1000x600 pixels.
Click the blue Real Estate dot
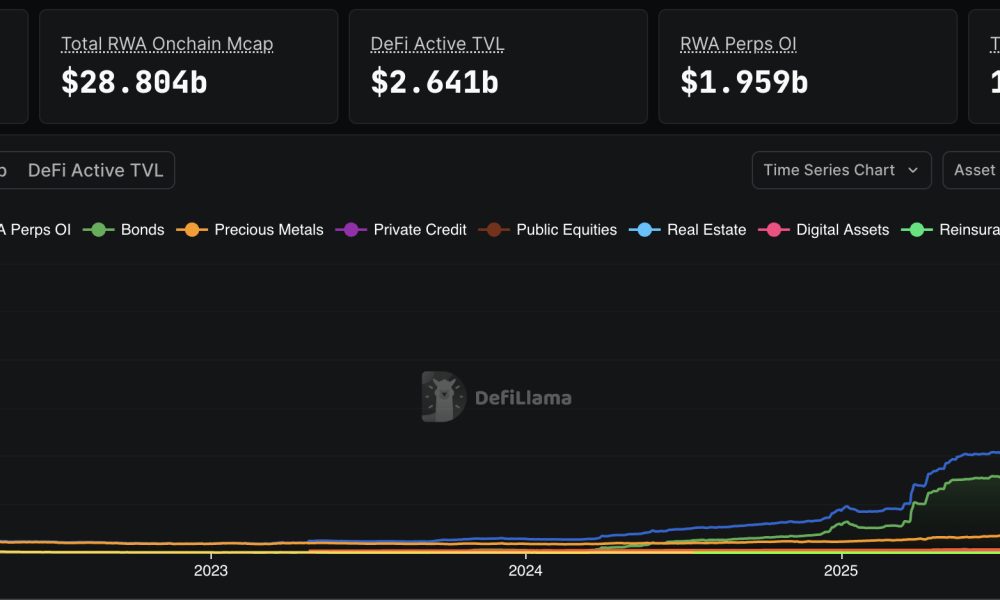click(x=646, y=230)
